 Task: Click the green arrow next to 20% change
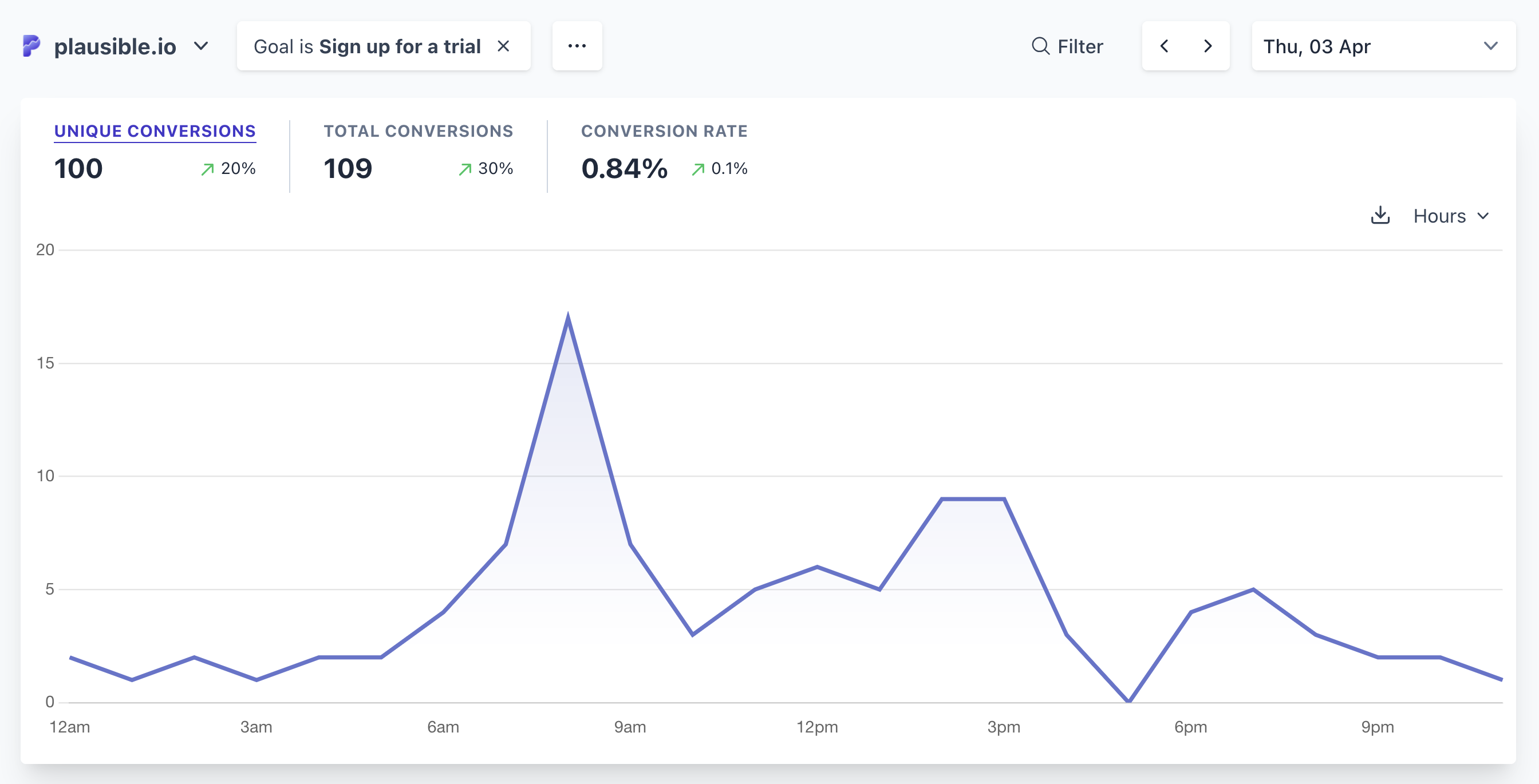[207, 169]
